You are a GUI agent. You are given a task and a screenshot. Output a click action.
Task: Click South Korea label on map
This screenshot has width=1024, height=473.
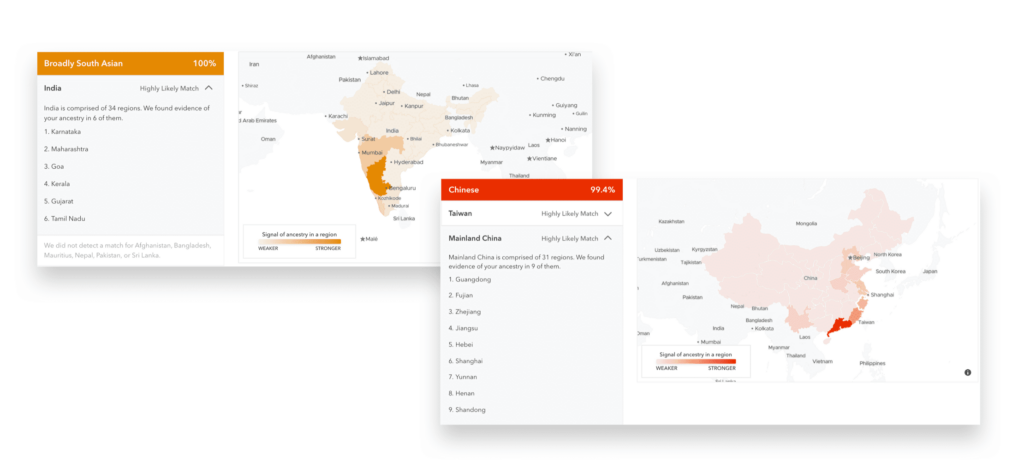point(890,271)
